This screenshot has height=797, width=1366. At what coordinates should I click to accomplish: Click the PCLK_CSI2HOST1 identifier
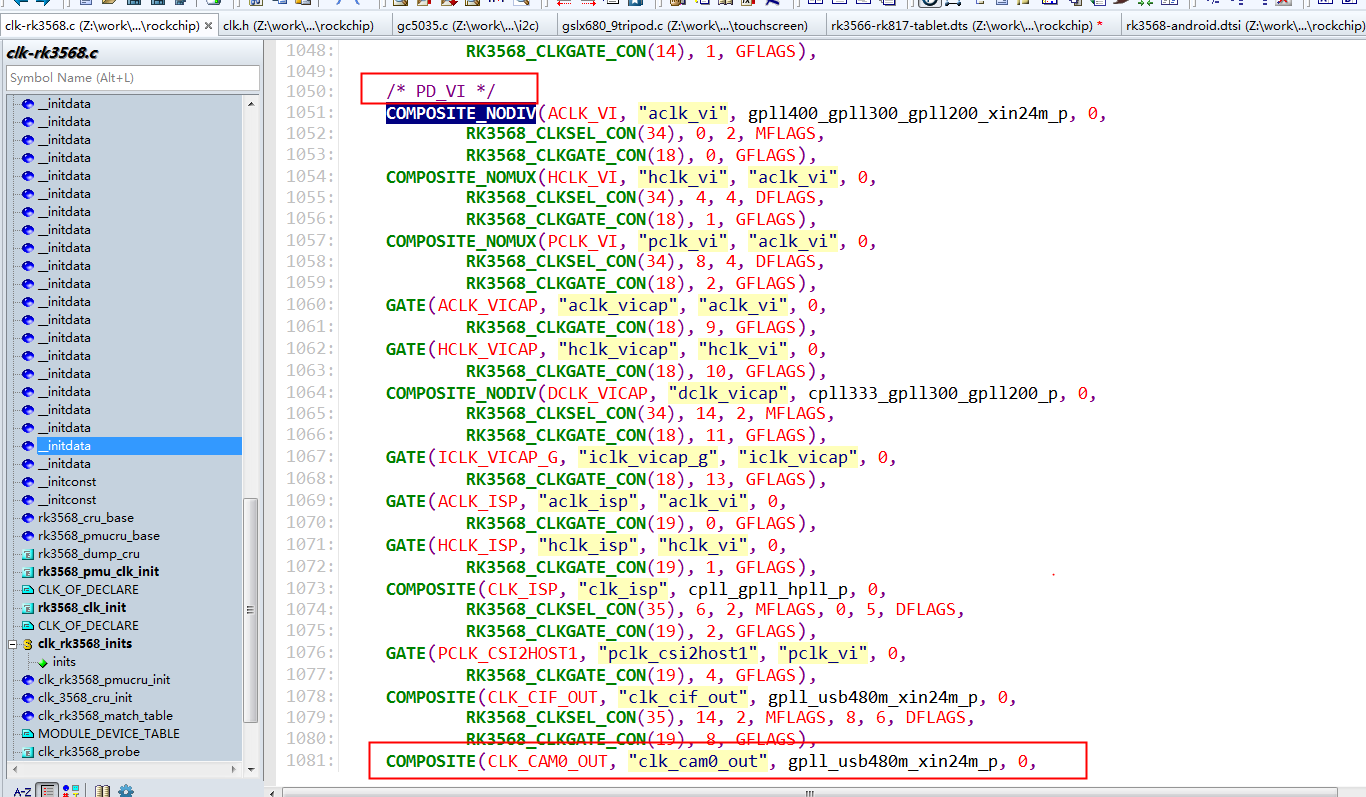click(512, 654)
